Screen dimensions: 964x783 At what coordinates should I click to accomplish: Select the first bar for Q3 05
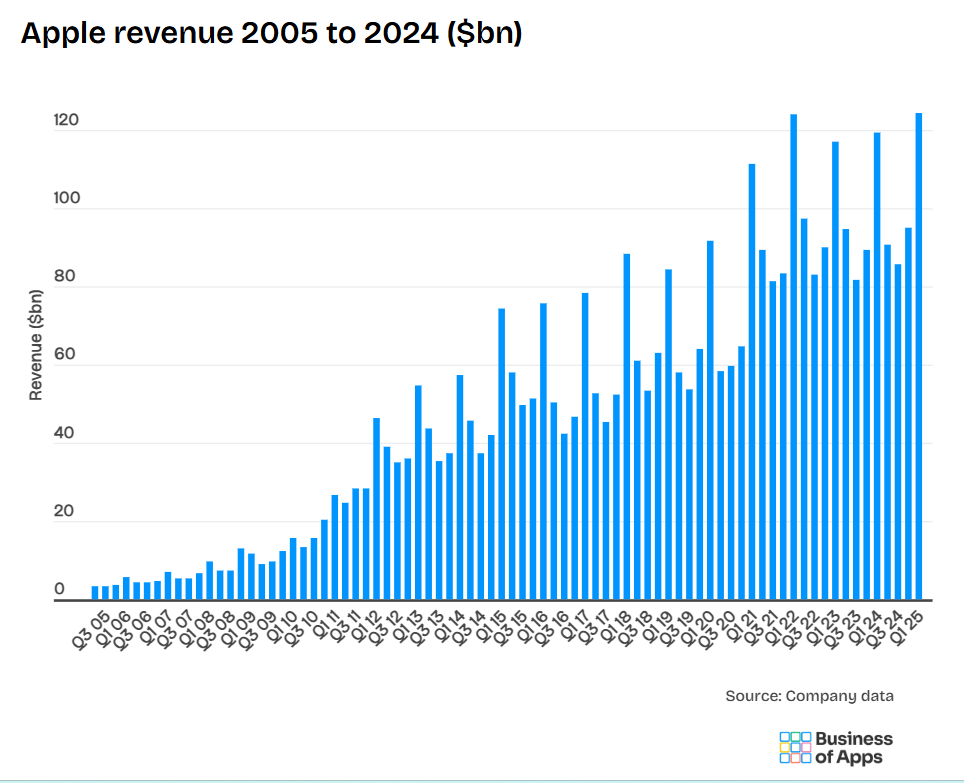click(95, 593)
